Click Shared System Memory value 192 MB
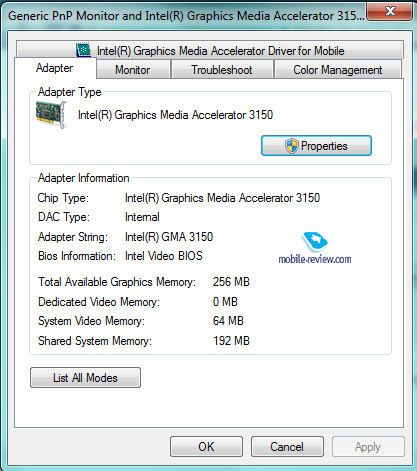 tap(231, 341)
